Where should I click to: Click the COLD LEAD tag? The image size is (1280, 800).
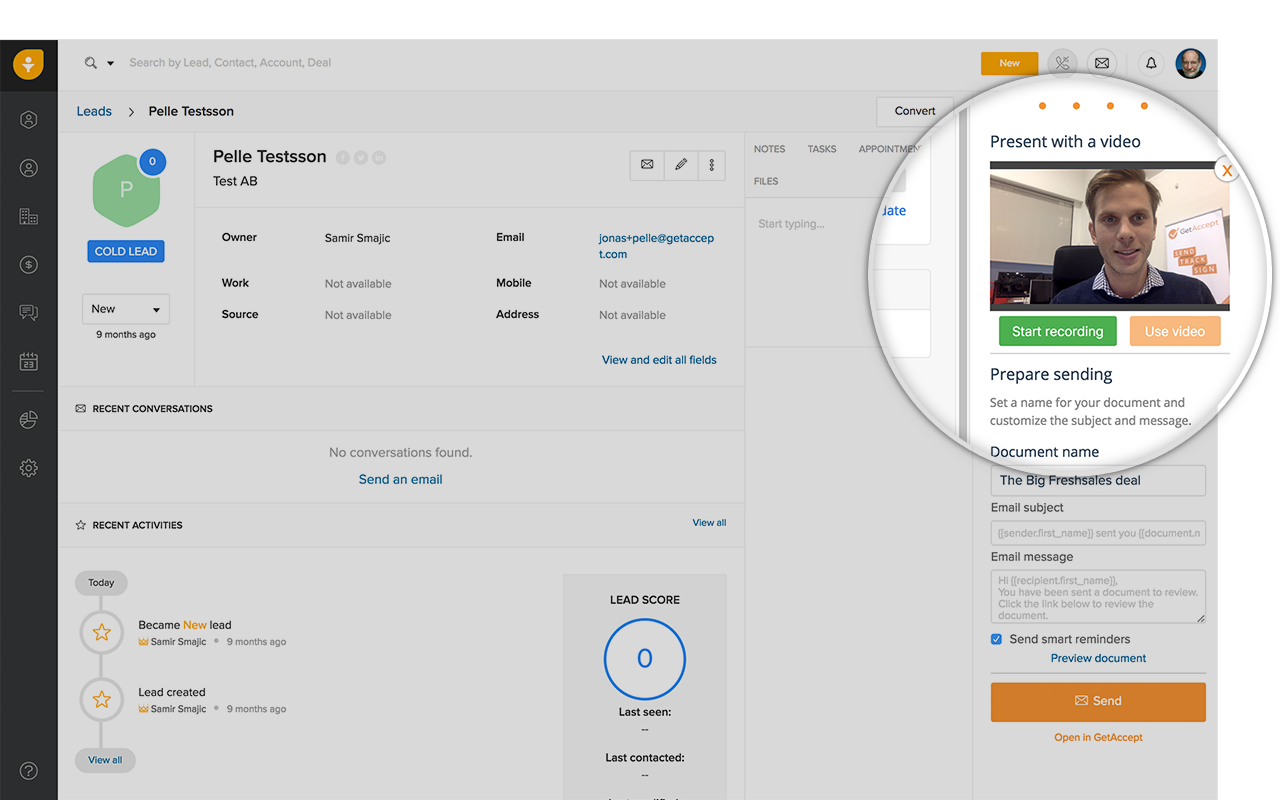126,251
